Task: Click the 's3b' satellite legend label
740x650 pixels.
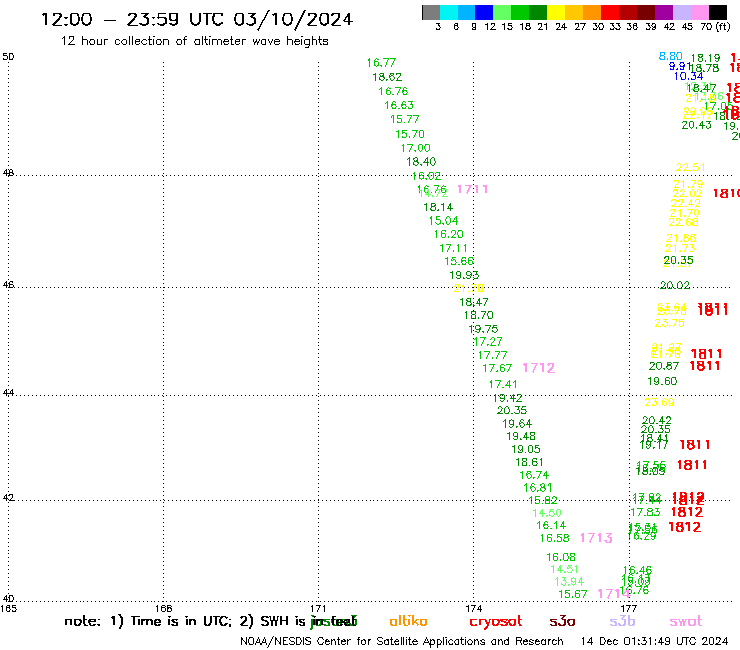Action: pos(622,621)
